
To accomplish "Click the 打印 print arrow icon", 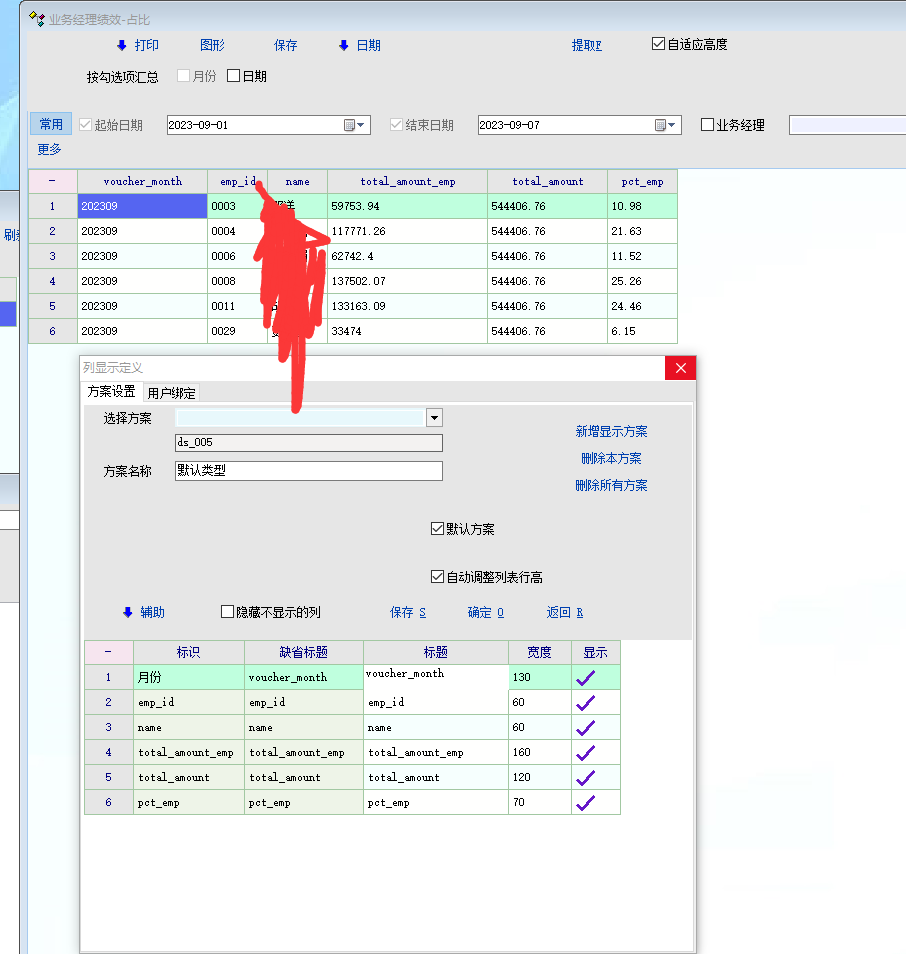I will click(122, 45).
